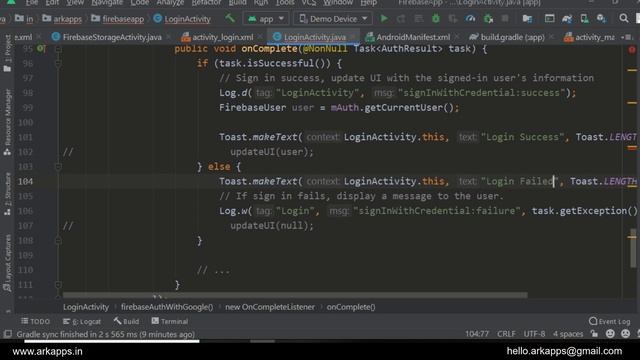Open the Analyze menu

[170, 3]
